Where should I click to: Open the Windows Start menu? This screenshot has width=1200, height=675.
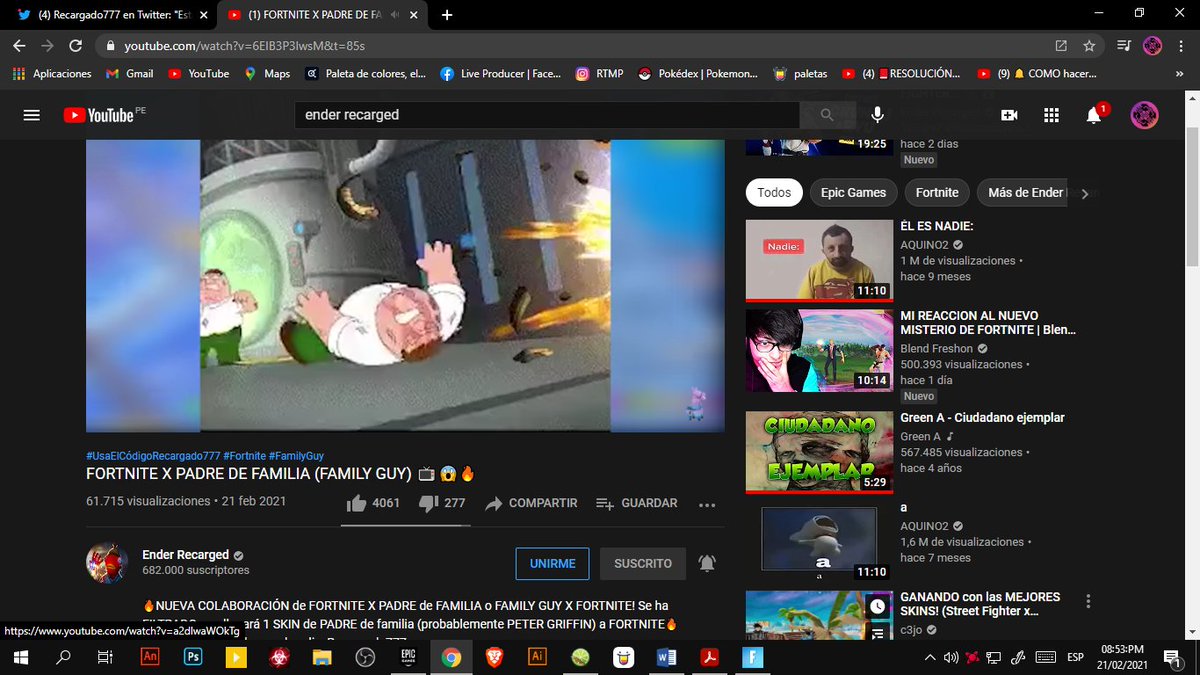[21, 657]
